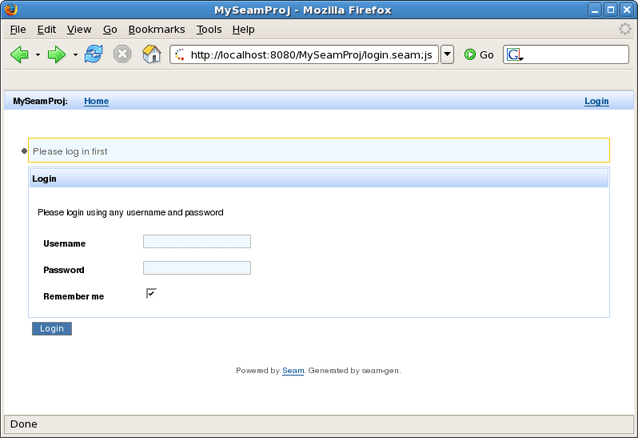Open the View menu
The width and height of the screenshot is (638, 438).
pos(79,30)
